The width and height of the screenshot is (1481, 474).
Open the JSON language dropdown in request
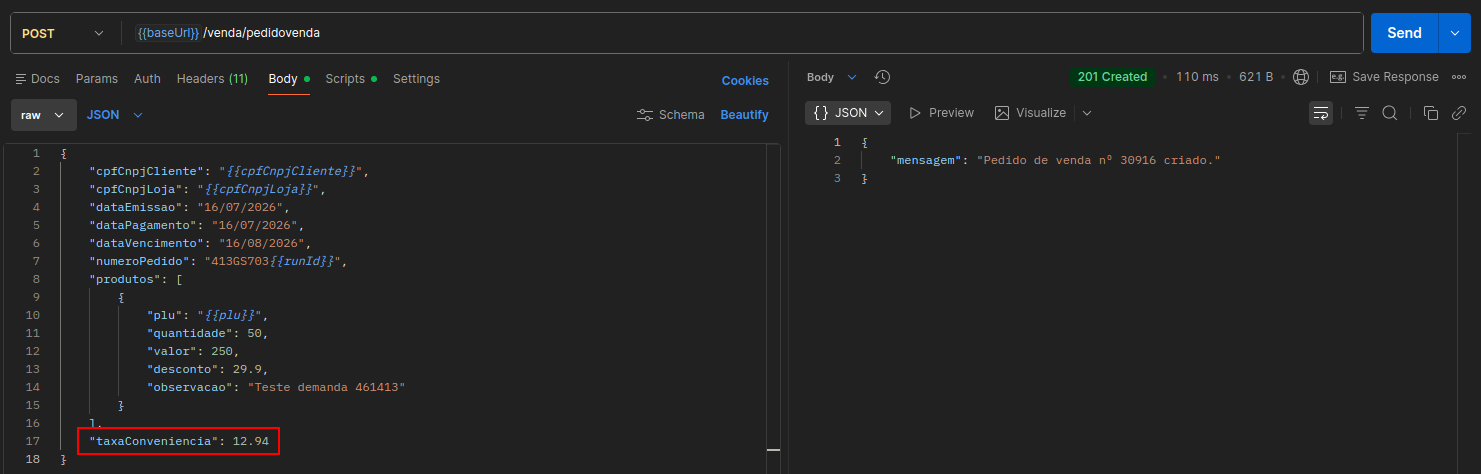click(x=115, y=115)
